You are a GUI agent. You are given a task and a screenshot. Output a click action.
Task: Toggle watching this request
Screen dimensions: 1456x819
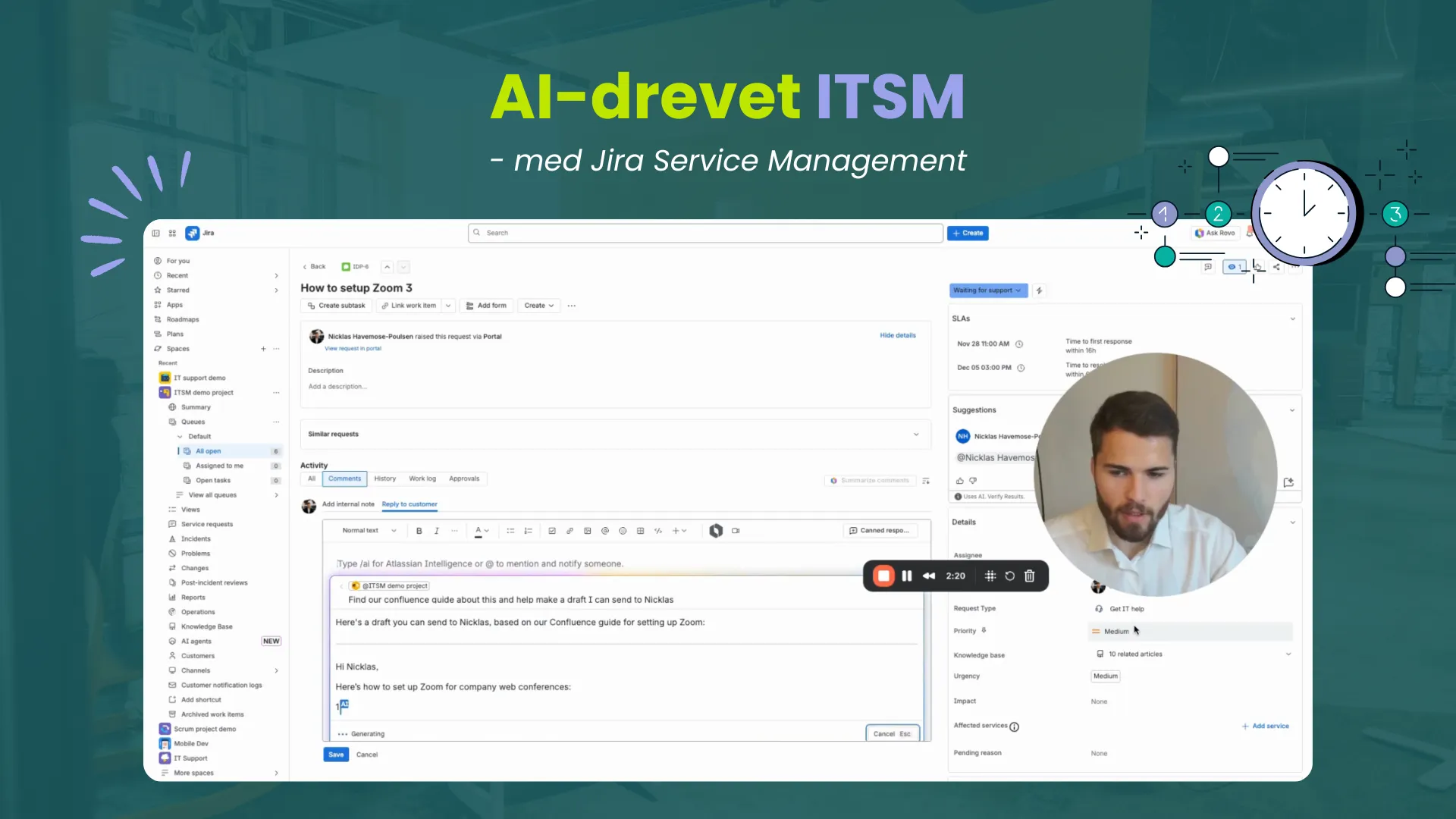pyautogui.click(x=1234, y=267)
